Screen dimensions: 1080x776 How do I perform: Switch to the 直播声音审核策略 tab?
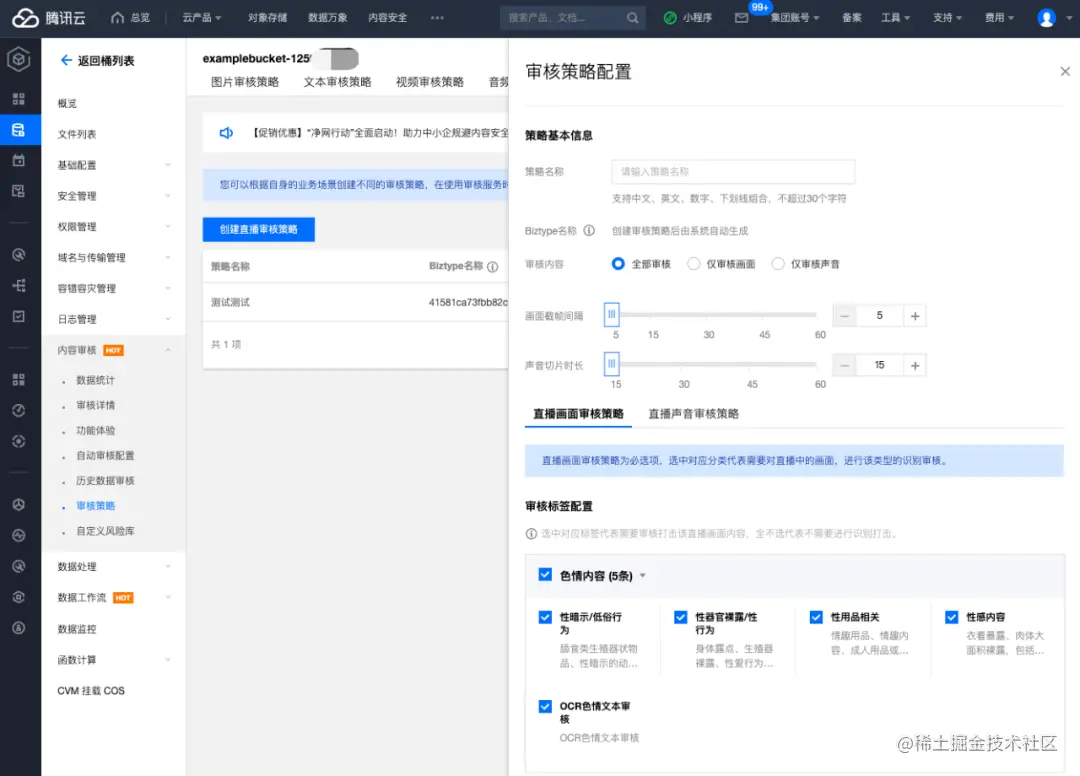click(694, 414)
